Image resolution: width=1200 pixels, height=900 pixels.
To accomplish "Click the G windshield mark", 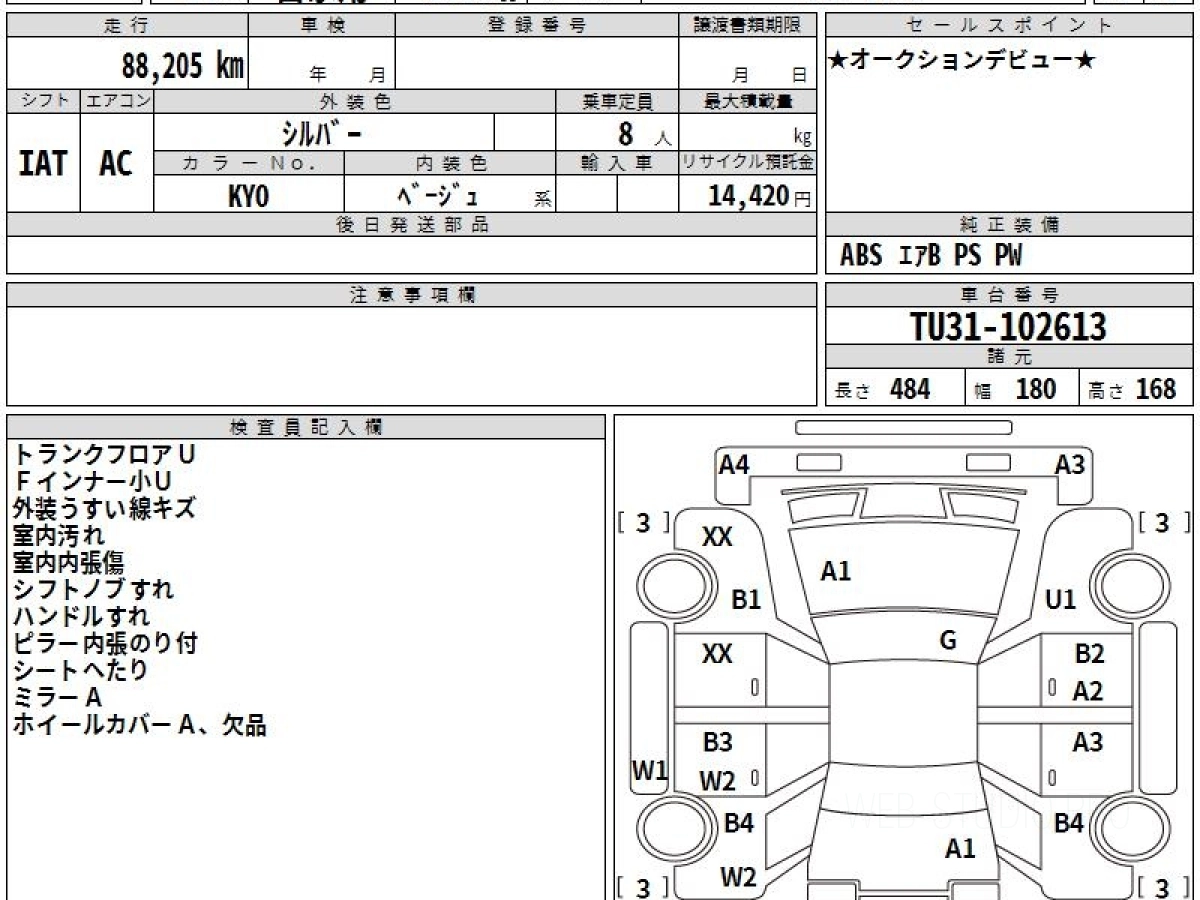I will pos(948,641).
